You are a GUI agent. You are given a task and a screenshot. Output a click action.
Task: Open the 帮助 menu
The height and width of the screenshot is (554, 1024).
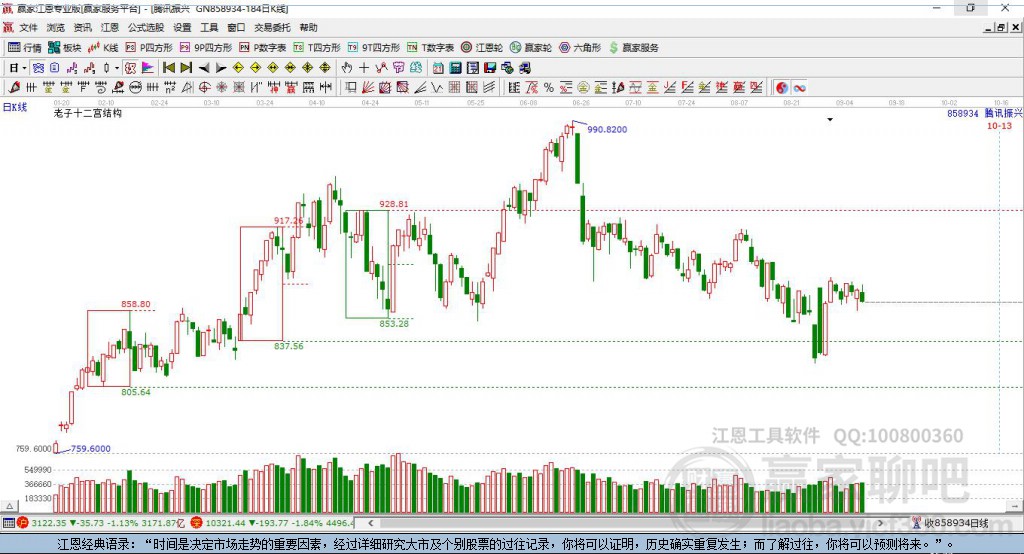click(x=308, y=27)
